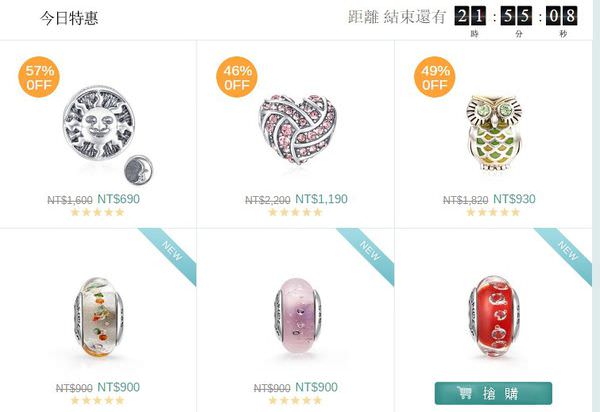This screenshot has width=600, height=412.
Task: Click the 今日特惠 section heading
Action: pos(69,18)
